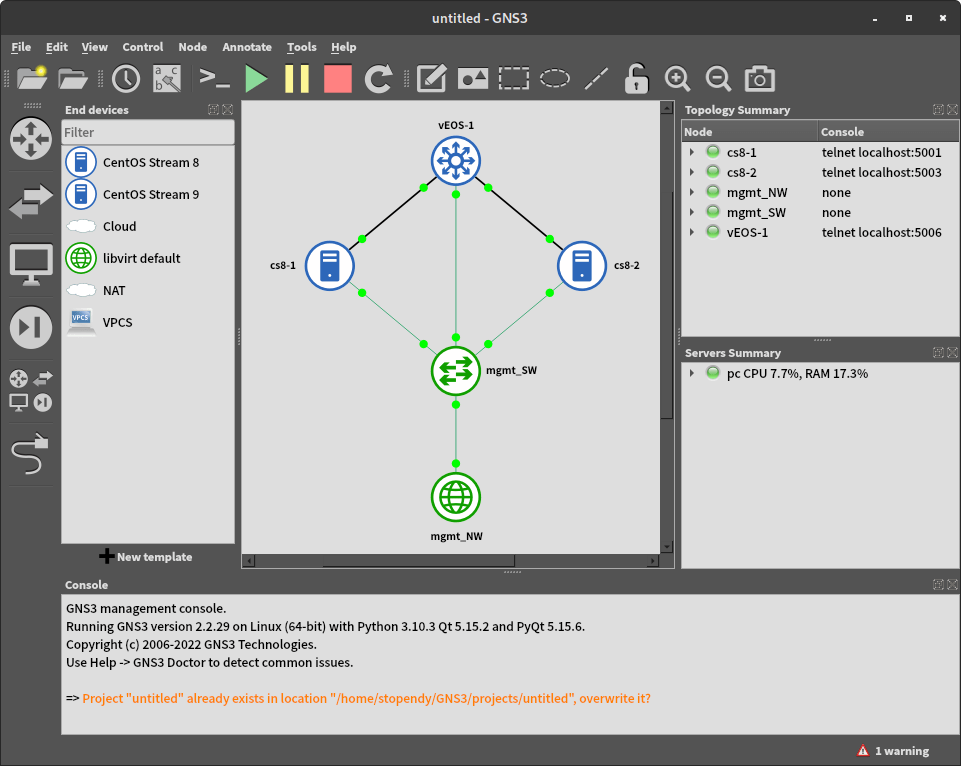Click the lock/unlock items icon
The width and height of the screenshot is (961, 766).
636,78
